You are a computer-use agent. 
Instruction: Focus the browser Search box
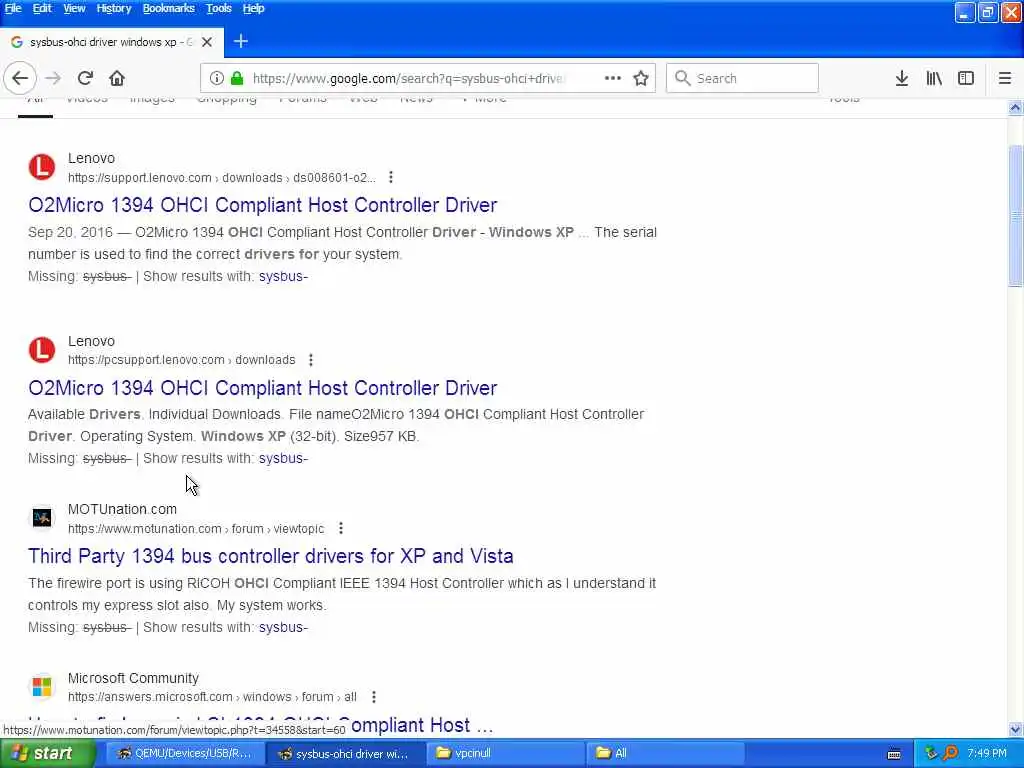(x=743, y=78)
